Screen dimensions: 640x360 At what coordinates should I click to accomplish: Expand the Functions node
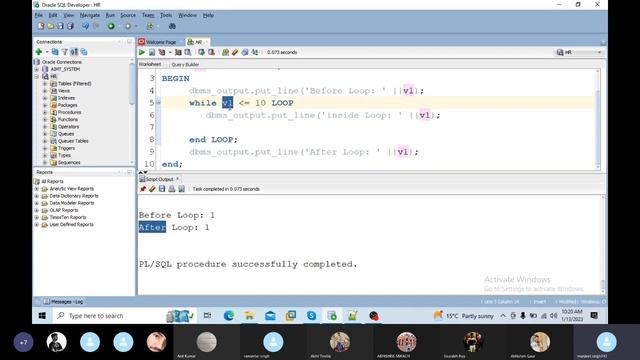click(x=45, y=119)
